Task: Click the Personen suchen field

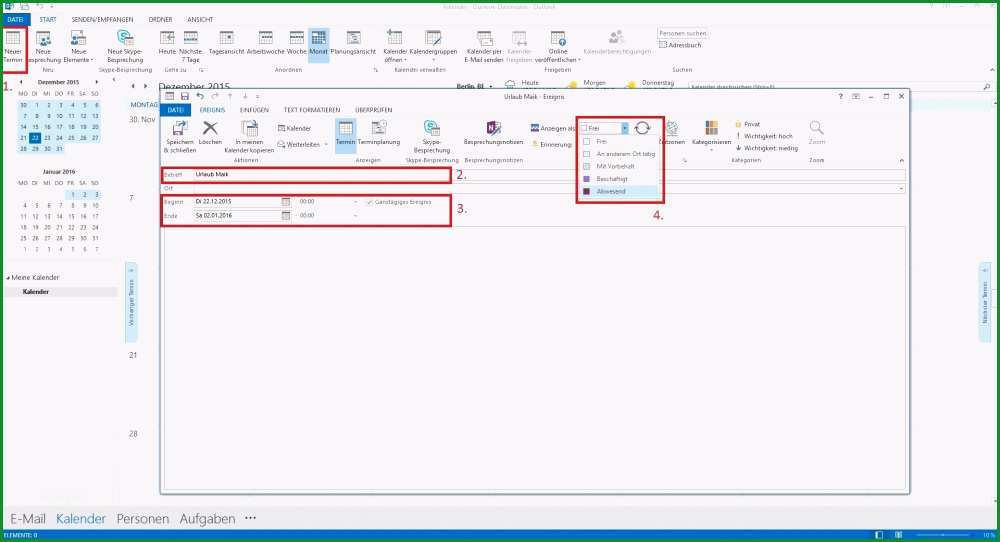Action: (x=682, y=33)
